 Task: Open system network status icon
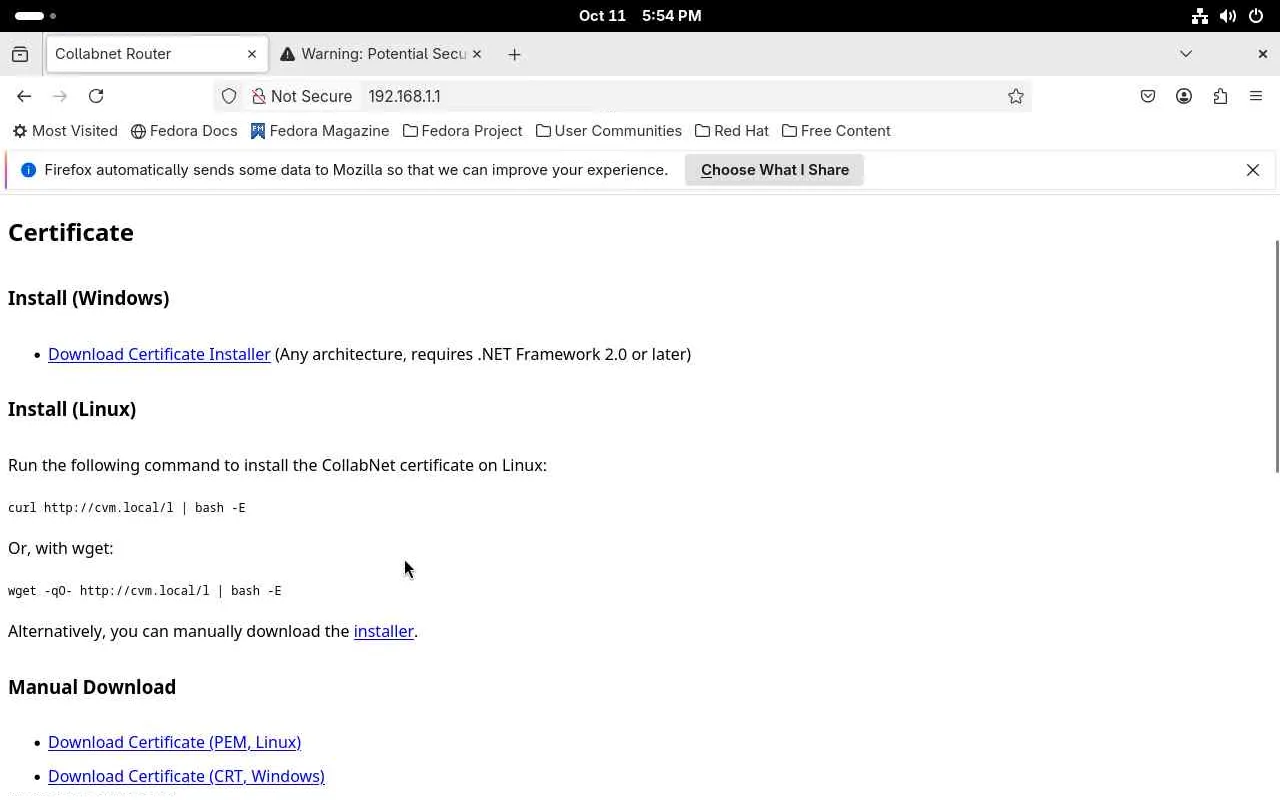coord(1200,16)
